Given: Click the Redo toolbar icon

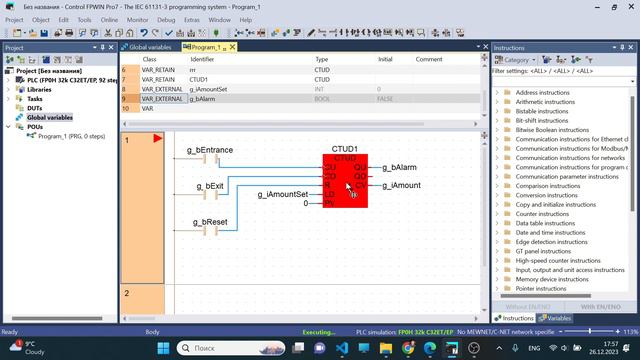Looking at the screenshot, I should (x=155, y=33).
